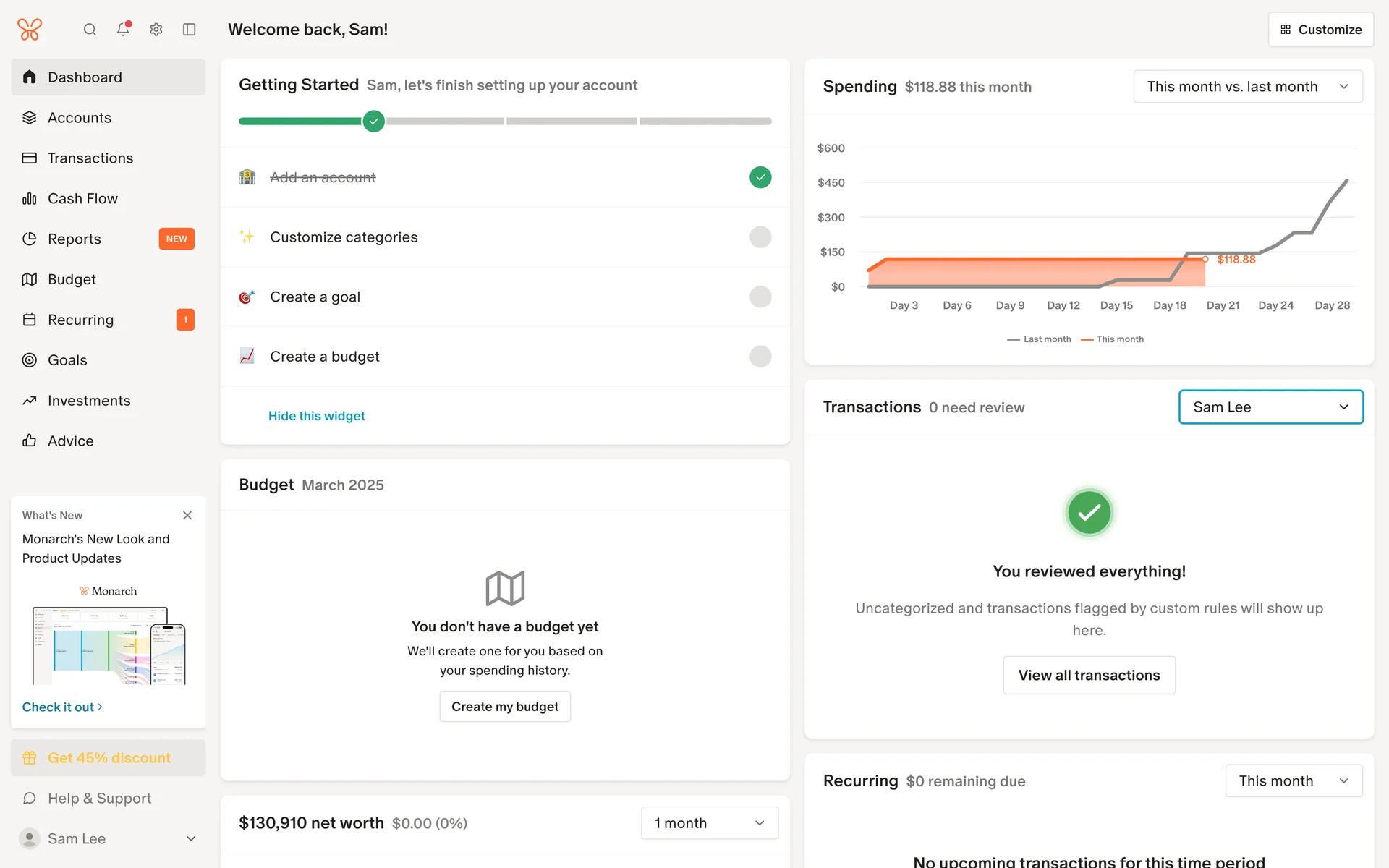The image size is (1389, 868).
Task: Open the 1 month net worth dropdown
Action: point(709,823)
